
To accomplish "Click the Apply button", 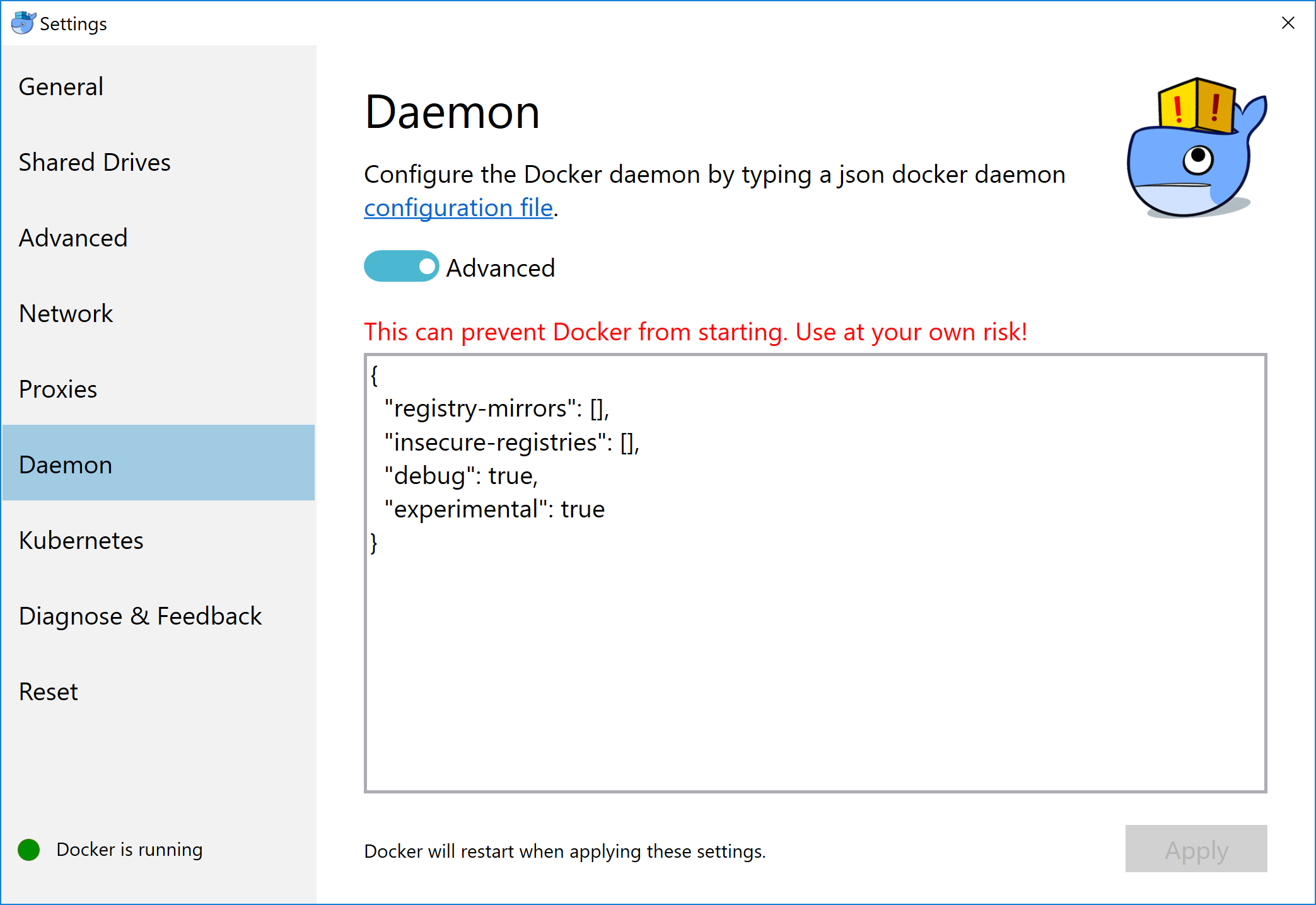I will pos(1196,850).
